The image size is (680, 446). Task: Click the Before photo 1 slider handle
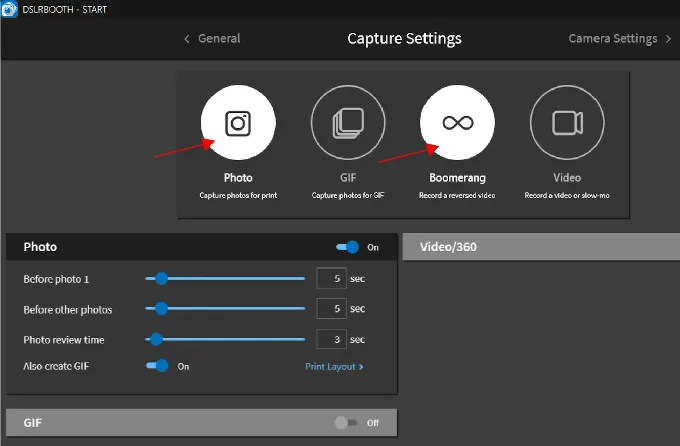point(161,279)
